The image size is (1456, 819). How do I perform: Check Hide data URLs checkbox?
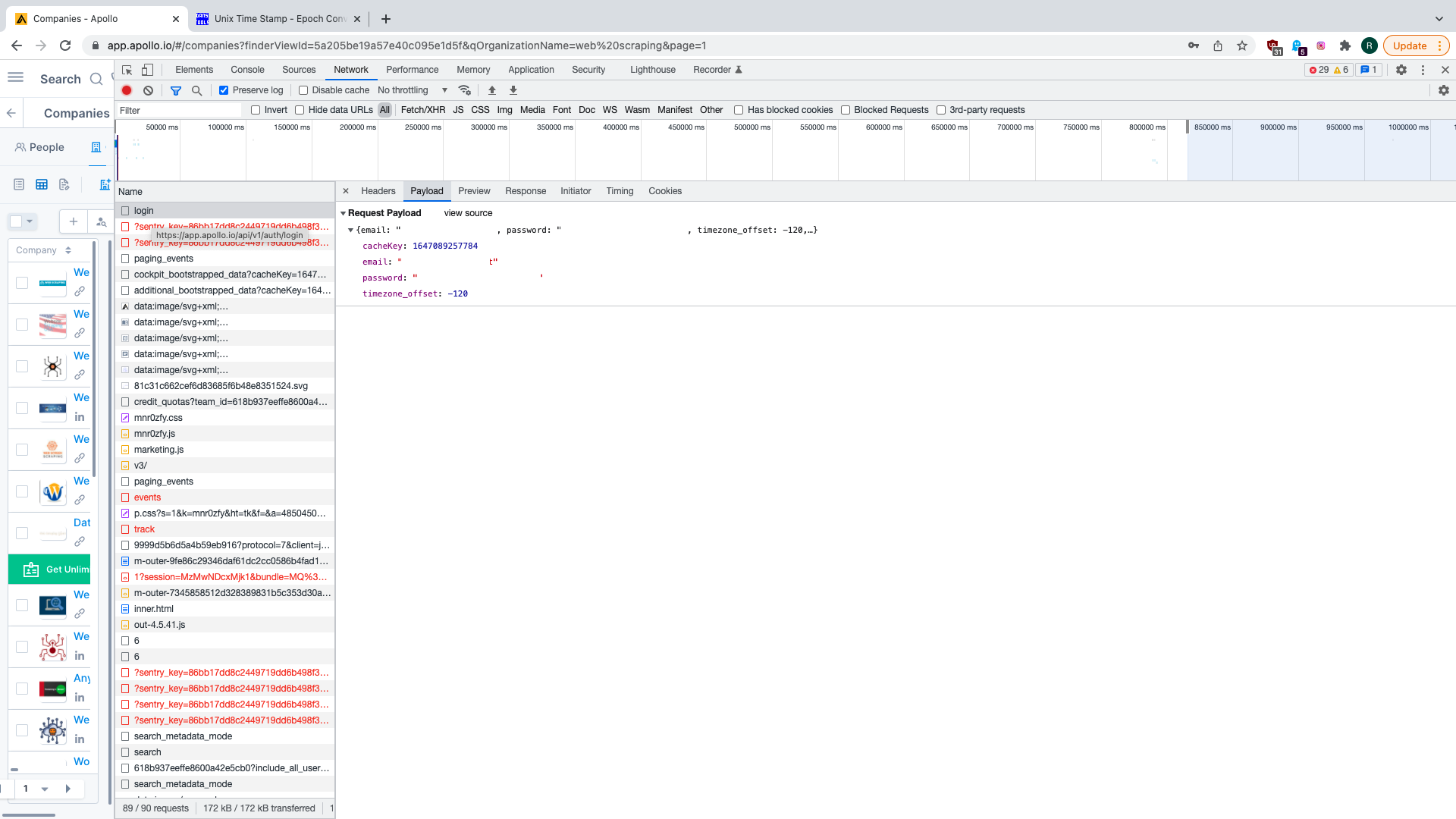click(300, 110)
